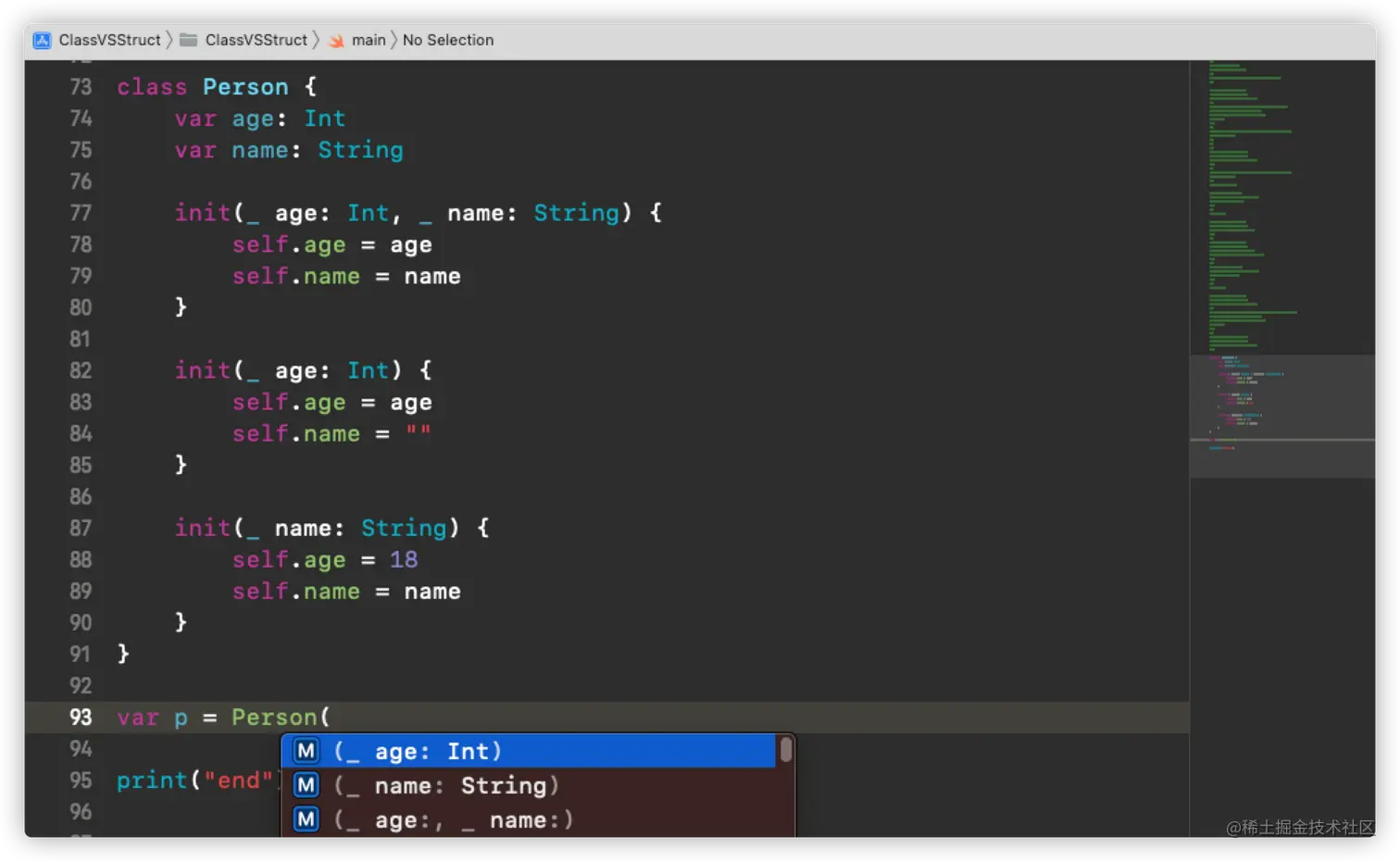Click the ClassVSStruct project icon in breadcrumb

click(x=42, y=40)
